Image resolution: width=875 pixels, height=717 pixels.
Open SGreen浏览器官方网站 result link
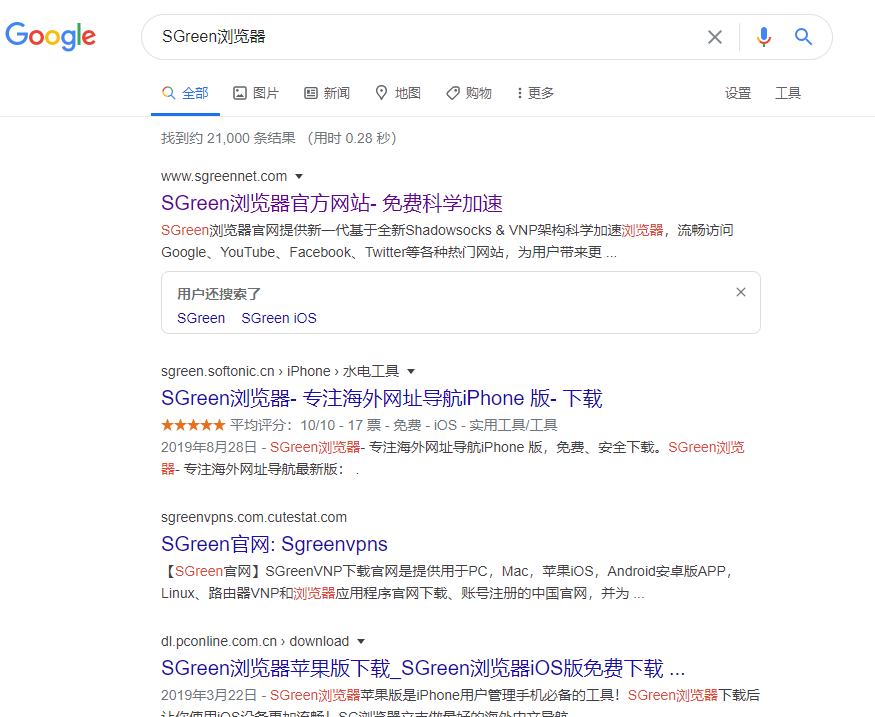click(331, 203)
